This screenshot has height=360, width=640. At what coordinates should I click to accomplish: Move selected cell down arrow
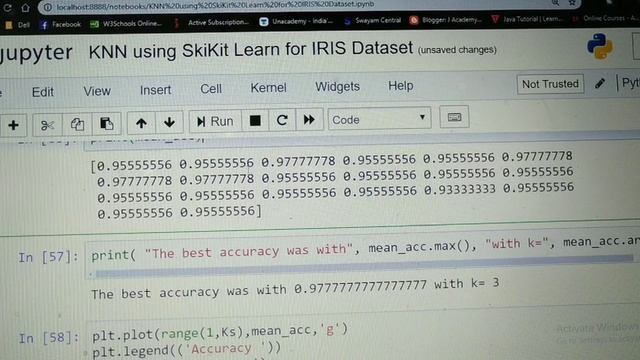(x=169, y=122)
